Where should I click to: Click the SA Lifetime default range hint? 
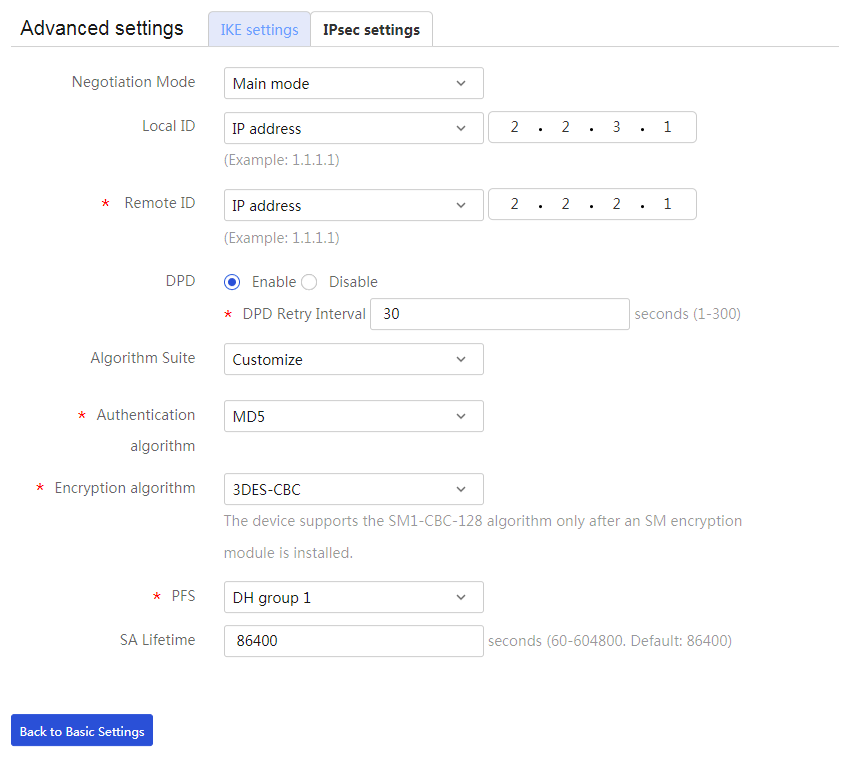click(609, 641)
